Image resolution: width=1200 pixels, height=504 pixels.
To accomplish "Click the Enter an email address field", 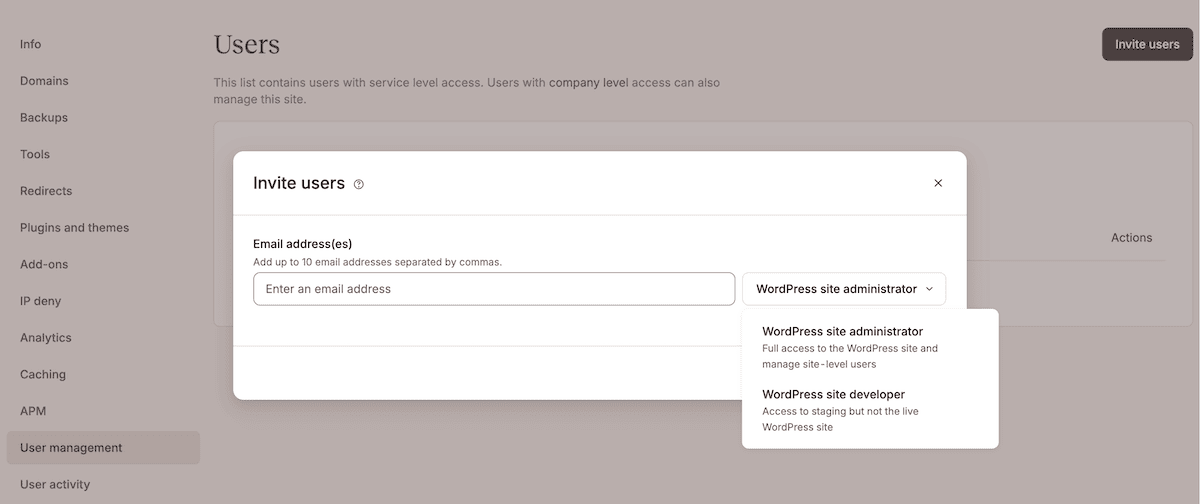I will (x=494, y=289).
